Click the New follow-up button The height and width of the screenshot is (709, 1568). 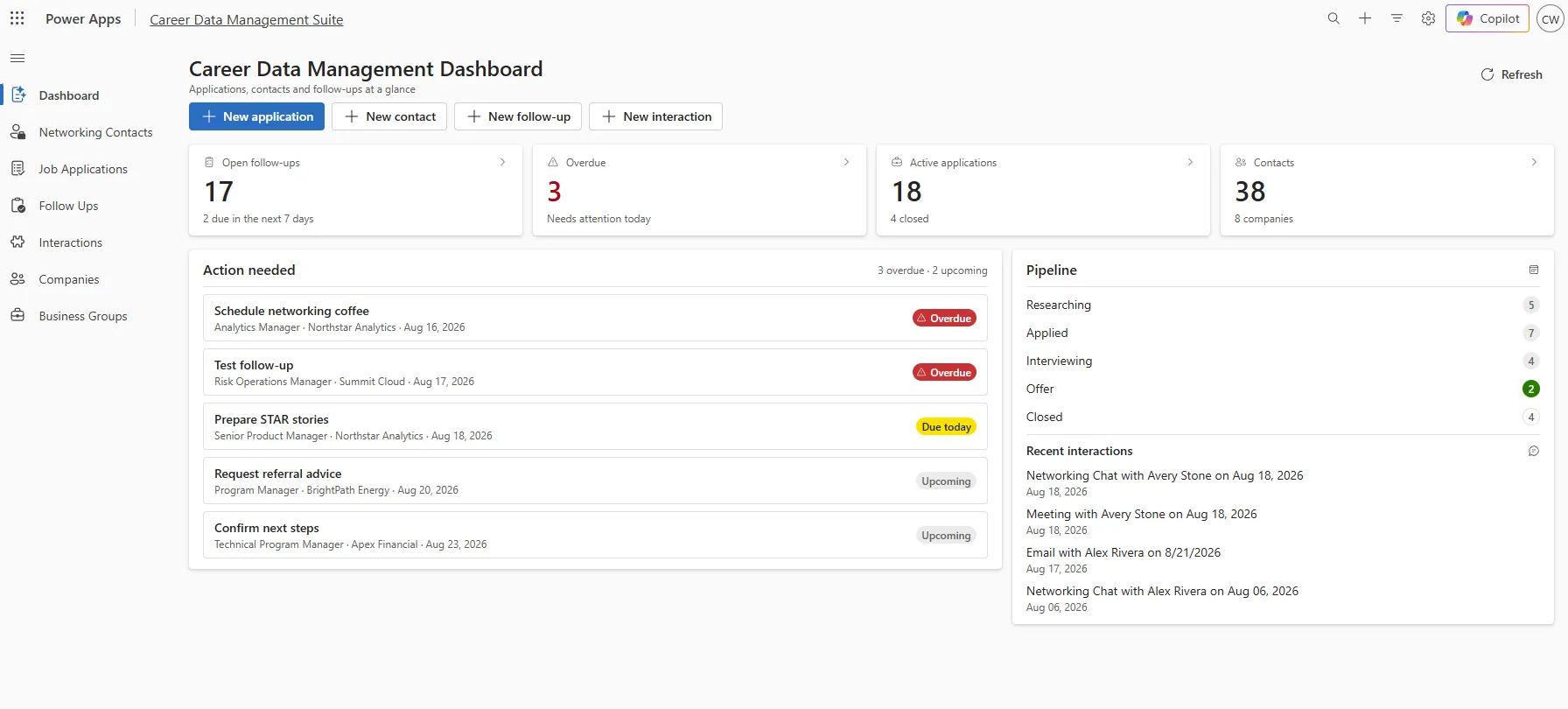point(518,116)
